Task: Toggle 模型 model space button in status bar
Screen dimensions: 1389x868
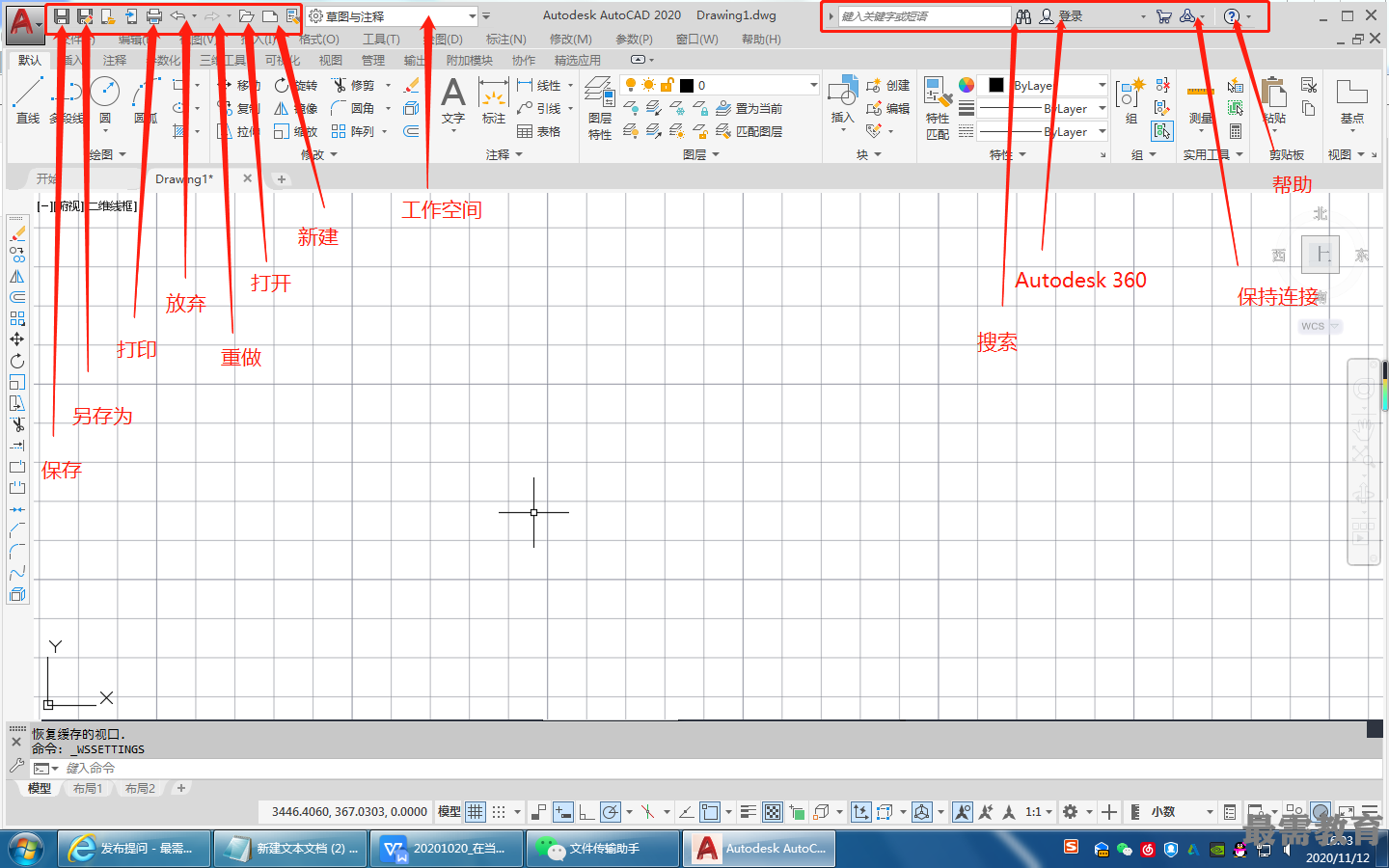Action: coord(449,812)
